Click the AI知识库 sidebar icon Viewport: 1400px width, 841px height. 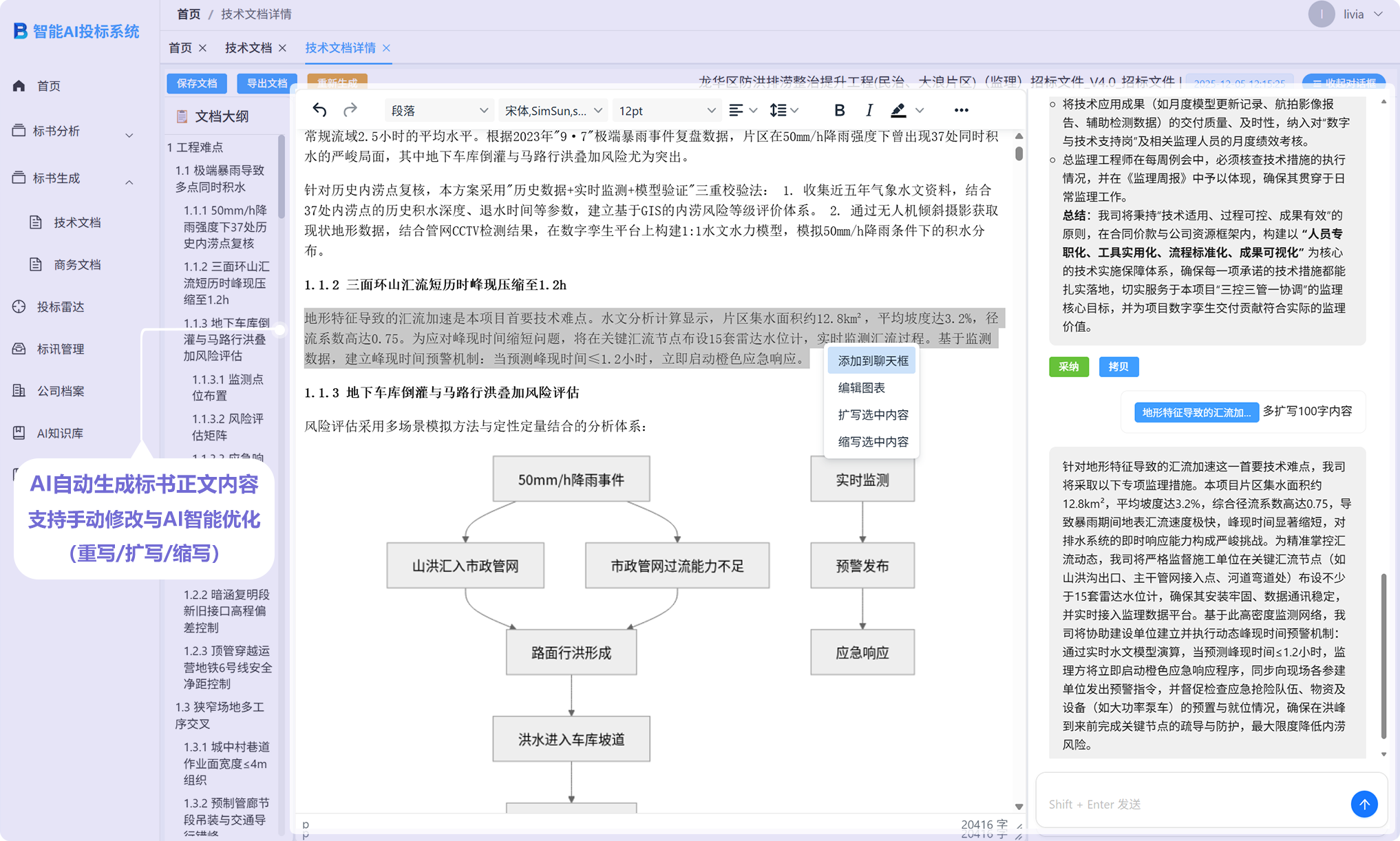19,433
